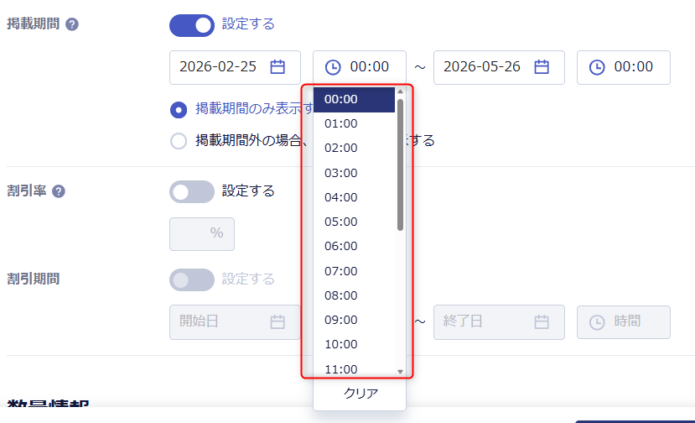Select the 掲載期間外の場合 radio option
The height and width of the screenshot is (423, 695).
179,141
